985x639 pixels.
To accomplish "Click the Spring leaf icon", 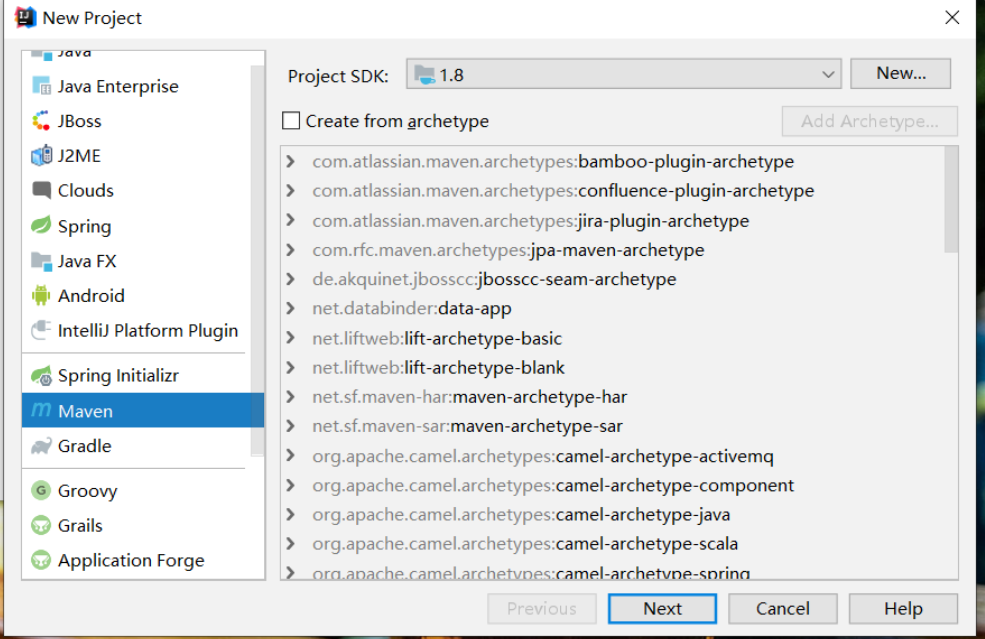I will (x=41, y=226).
